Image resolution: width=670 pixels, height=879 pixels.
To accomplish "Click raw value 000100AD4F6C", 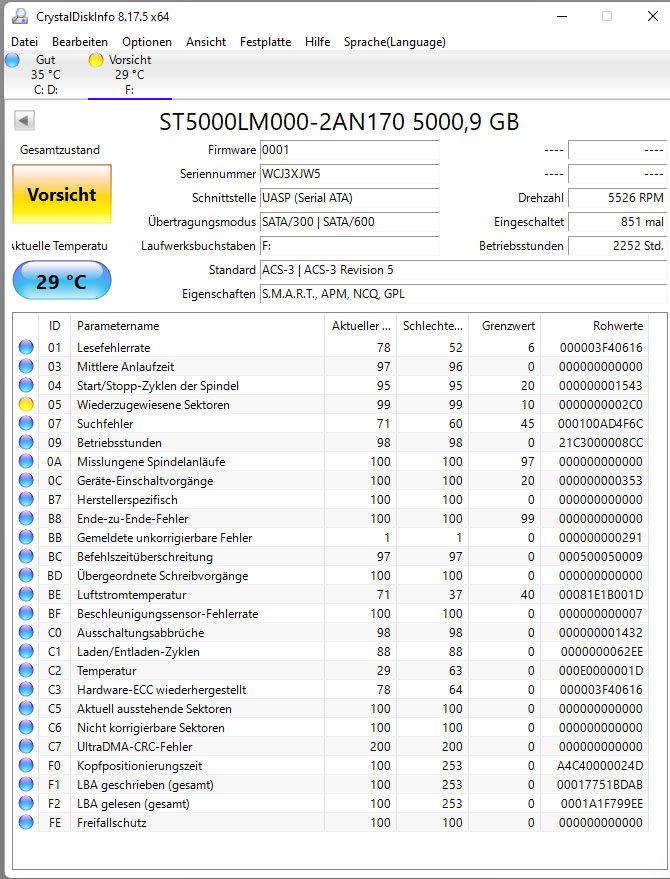I will 600,424.
